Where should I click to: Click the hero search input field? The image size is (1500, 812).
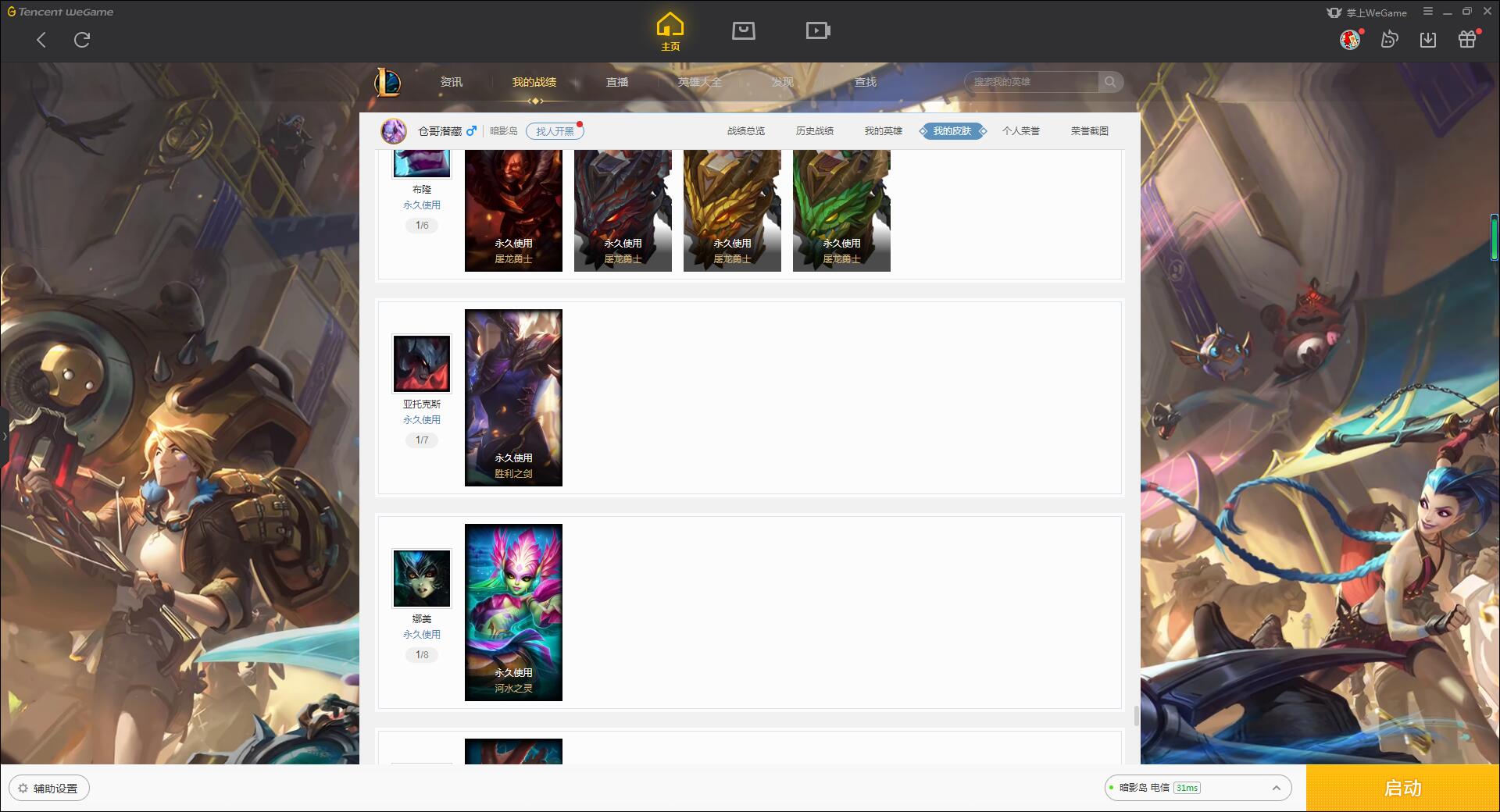click(x=1033, y=82)
